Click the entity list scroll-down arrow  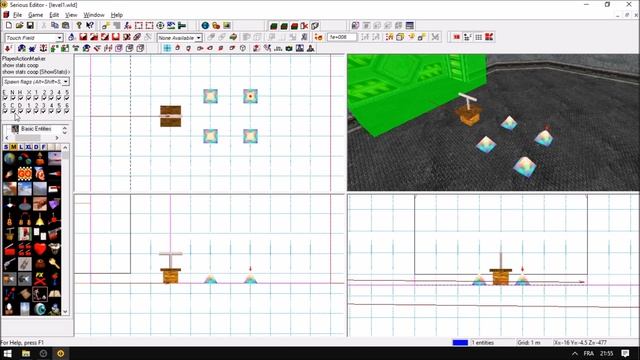click(x=65, y=311)
